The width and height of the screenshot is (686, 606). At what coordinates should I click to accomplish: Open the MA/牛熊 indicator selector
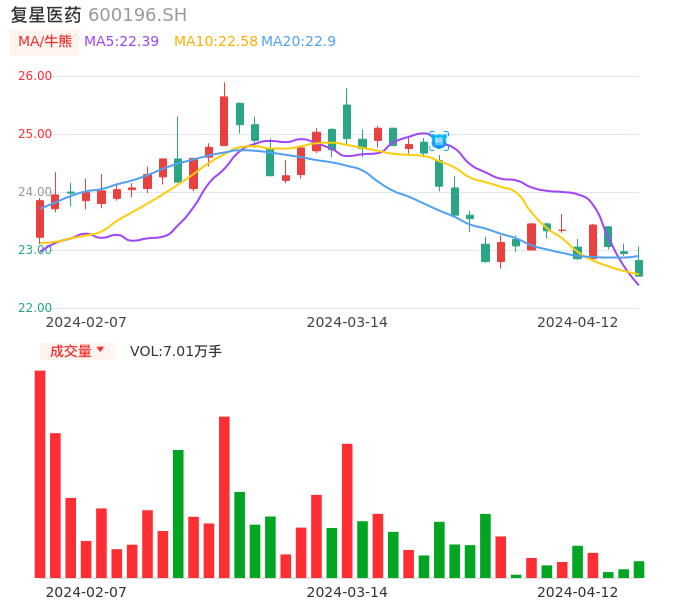pyautogui.click(x=45, y=41)
